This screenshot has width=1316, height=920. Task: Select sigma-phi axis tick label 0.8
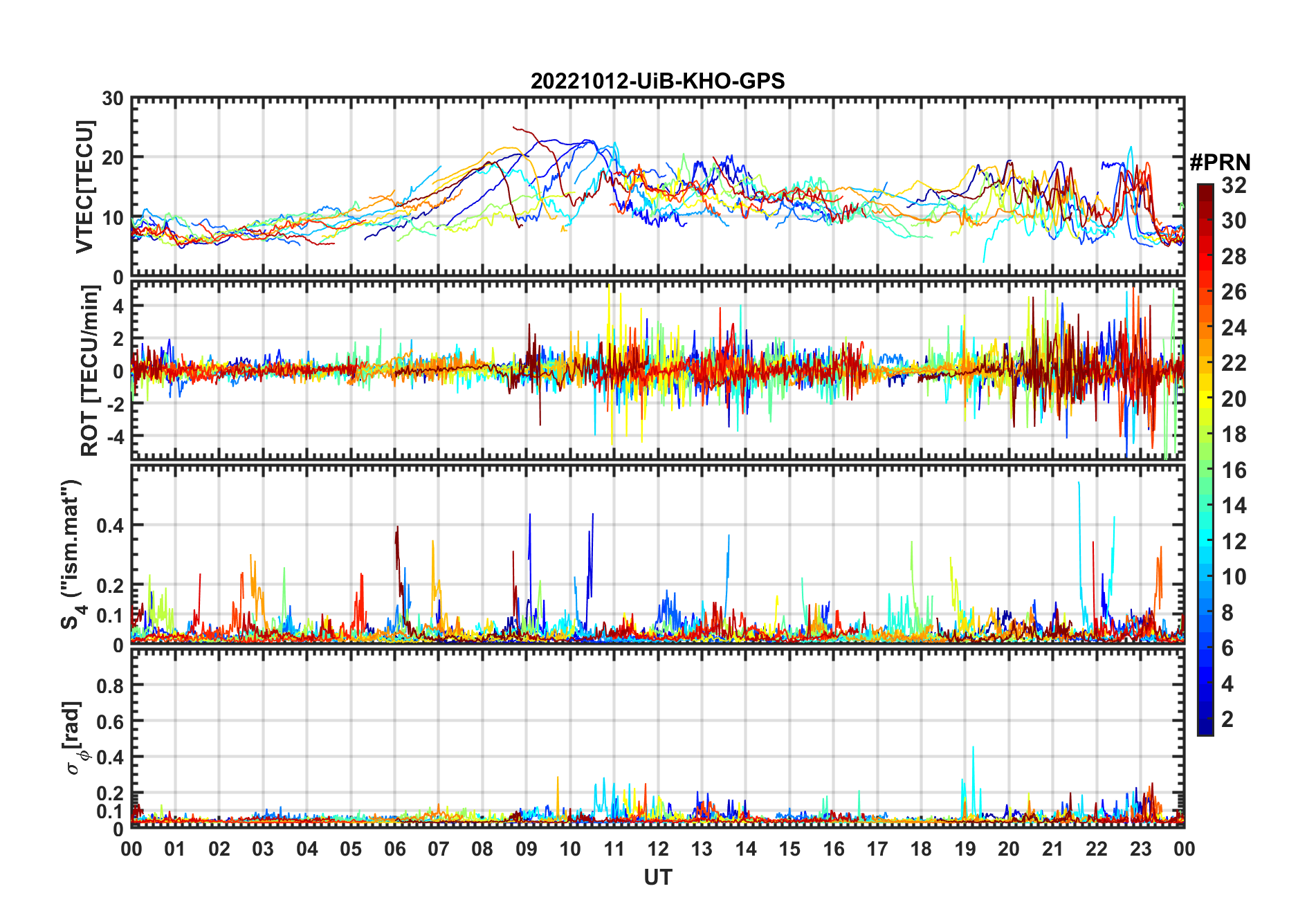click(111, 686)
